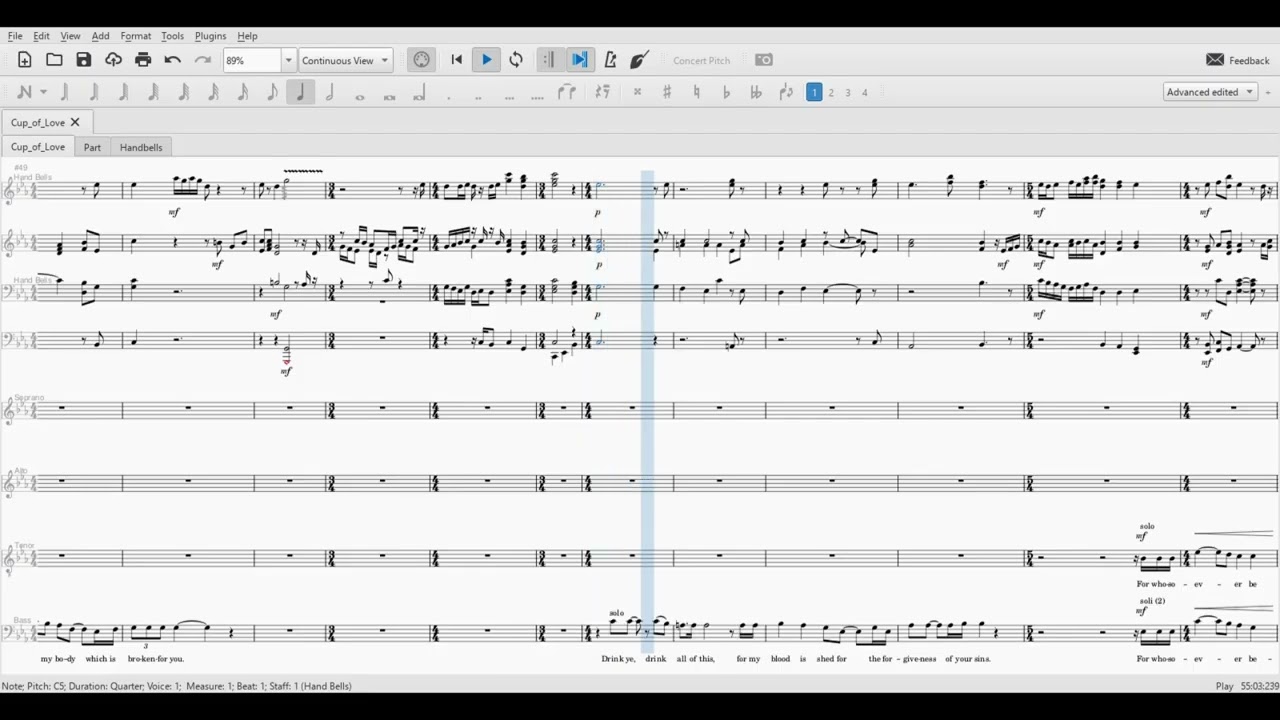Insert a rest with the rest icon

pos(602,92)
